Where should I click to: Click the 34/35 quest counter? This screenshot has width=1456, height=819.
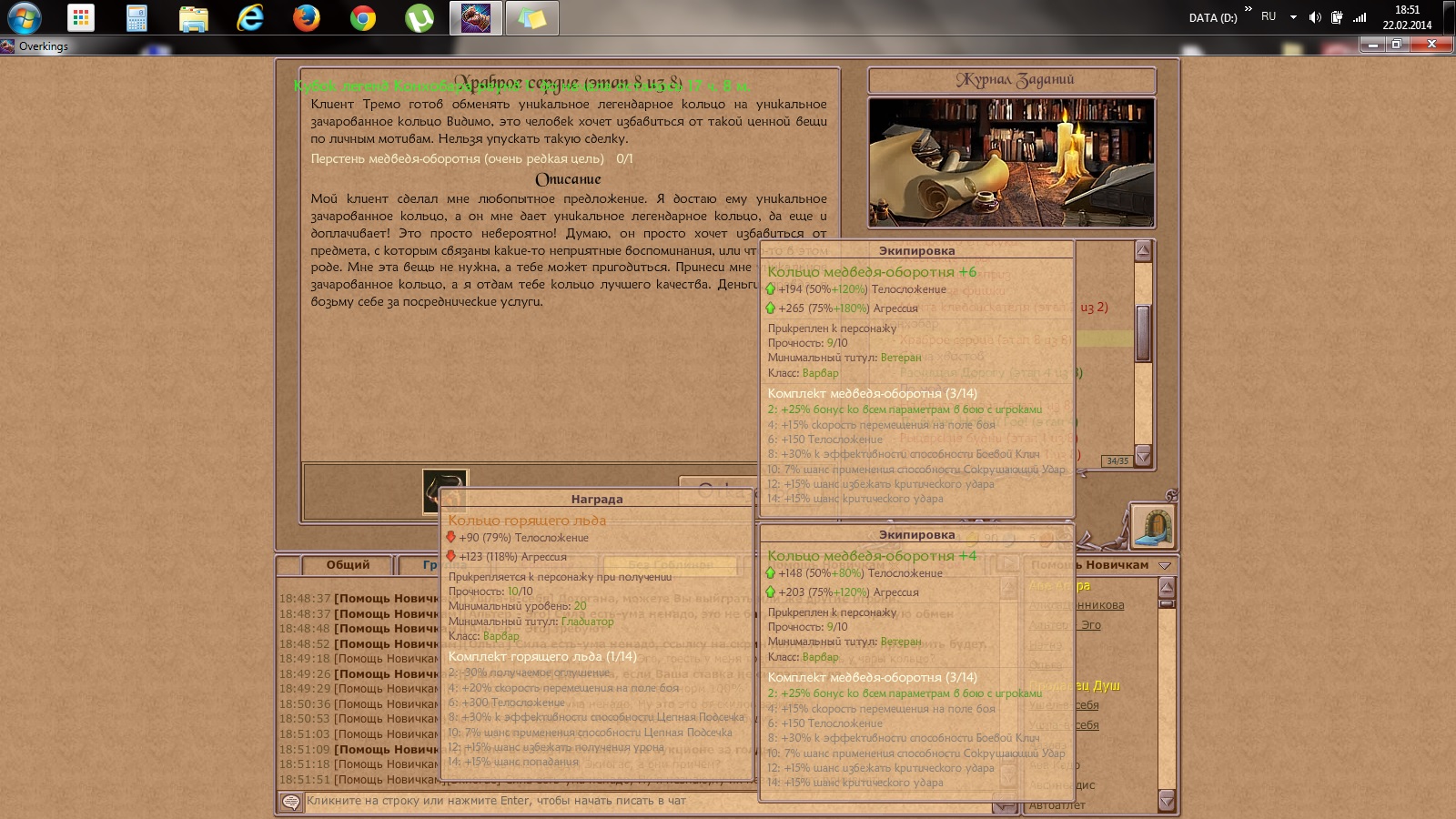(1117, 461)
